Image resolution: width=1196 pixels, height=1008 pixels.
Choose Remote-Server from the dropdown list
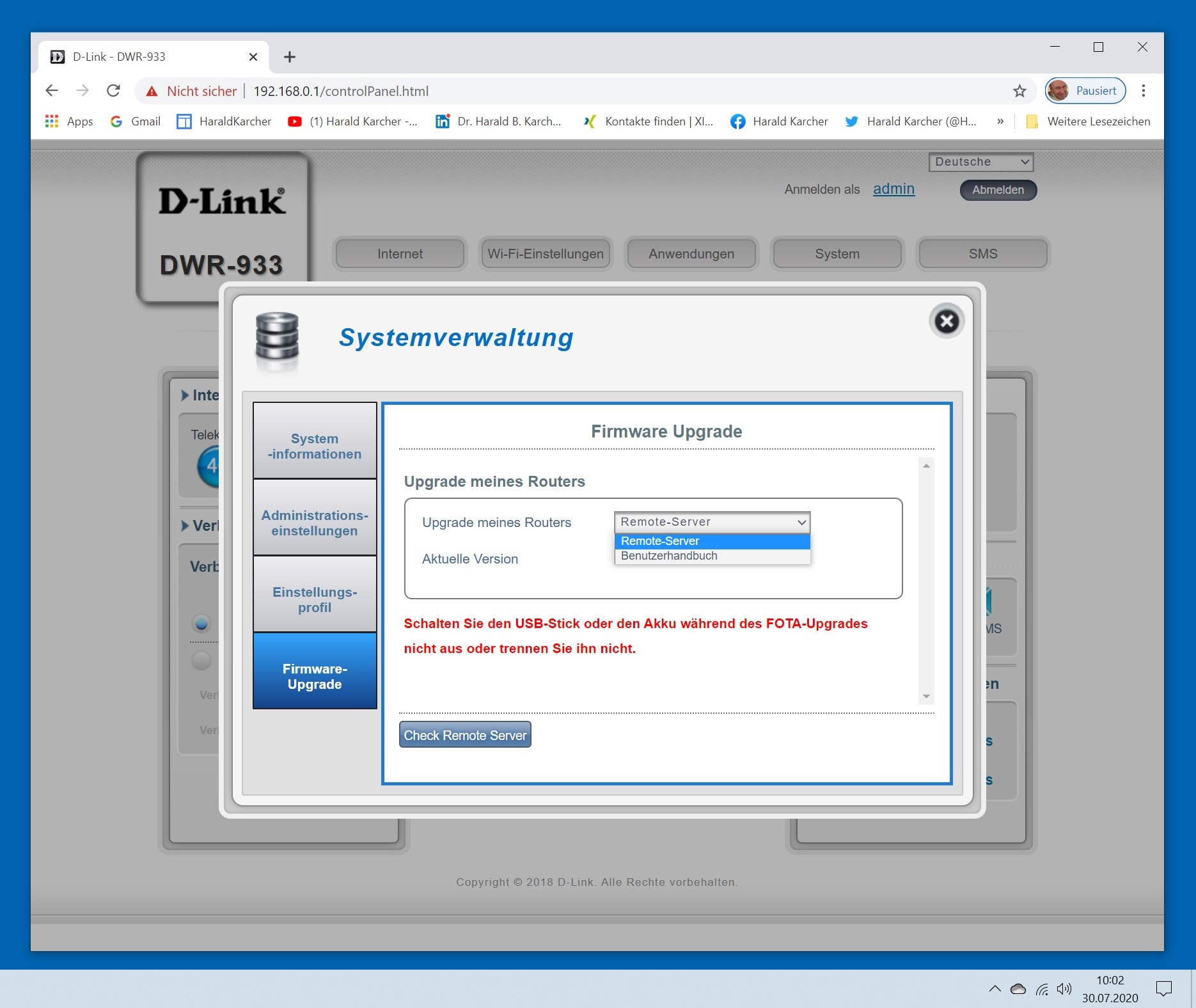pos(712,541)
